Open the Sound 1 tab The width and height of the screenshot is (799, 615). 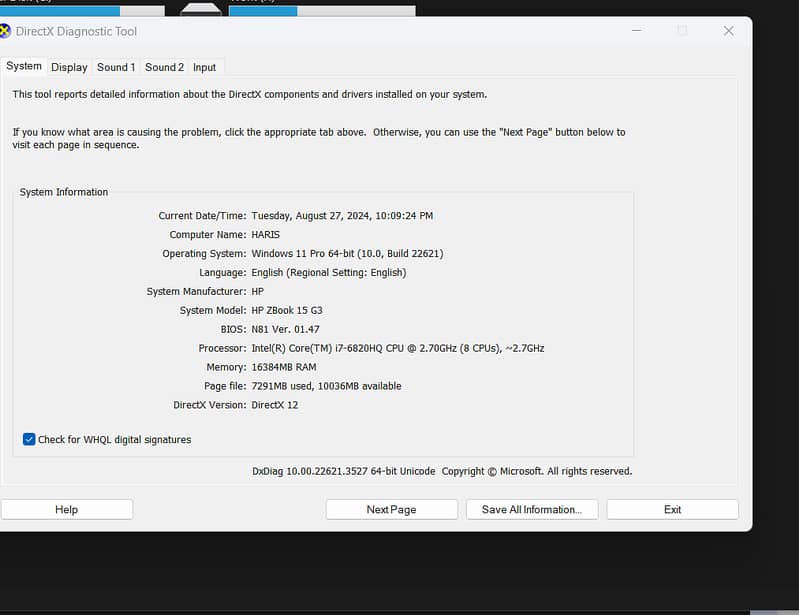[x=116, y=67]
